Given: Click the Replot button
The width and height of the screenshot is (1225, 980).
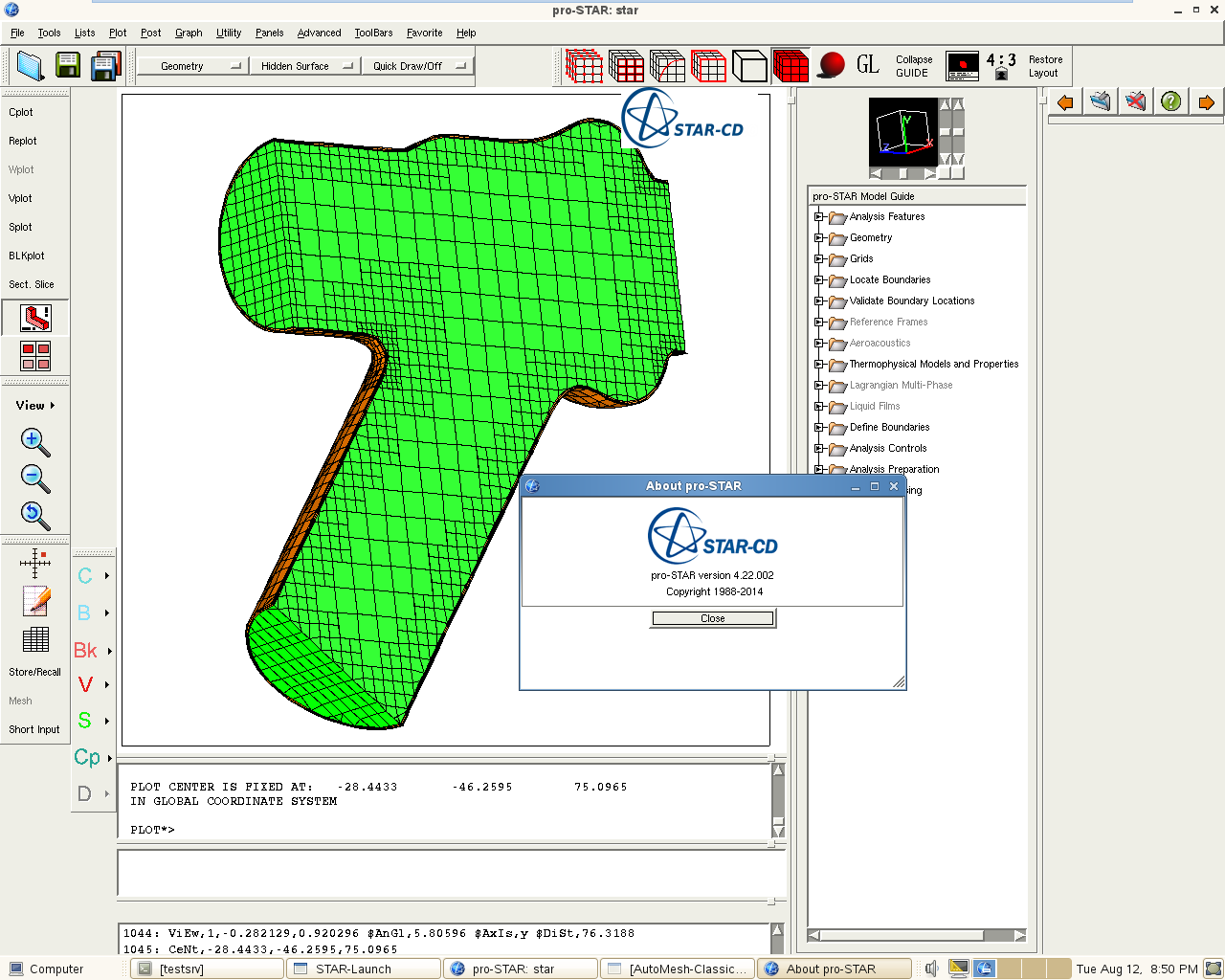Looking at the screenshot, I should tap(23, 141).
